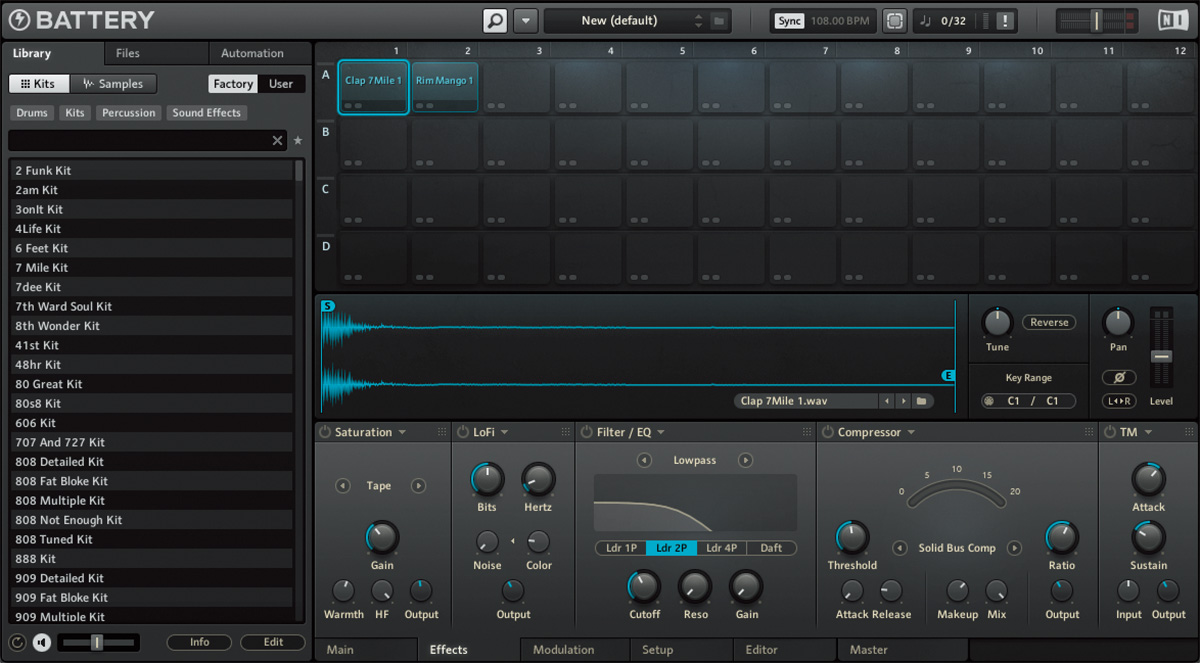This screenshot has height=663, width=1200.
Task: Open the LoFi module dropdown menu
Action: (505, 433)
